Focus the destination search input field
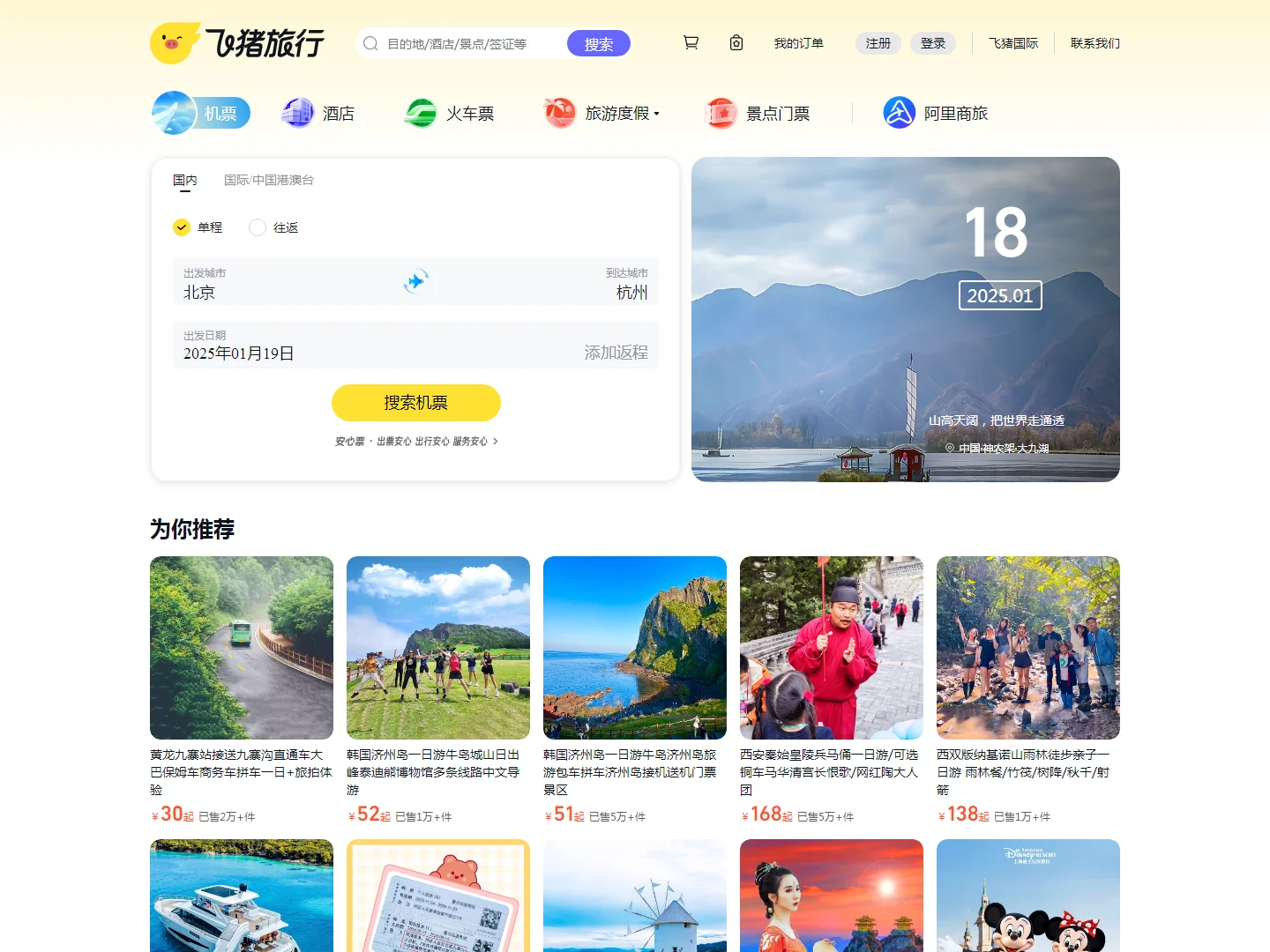Viewport: 1270px width, 952px height. [473, 43]
